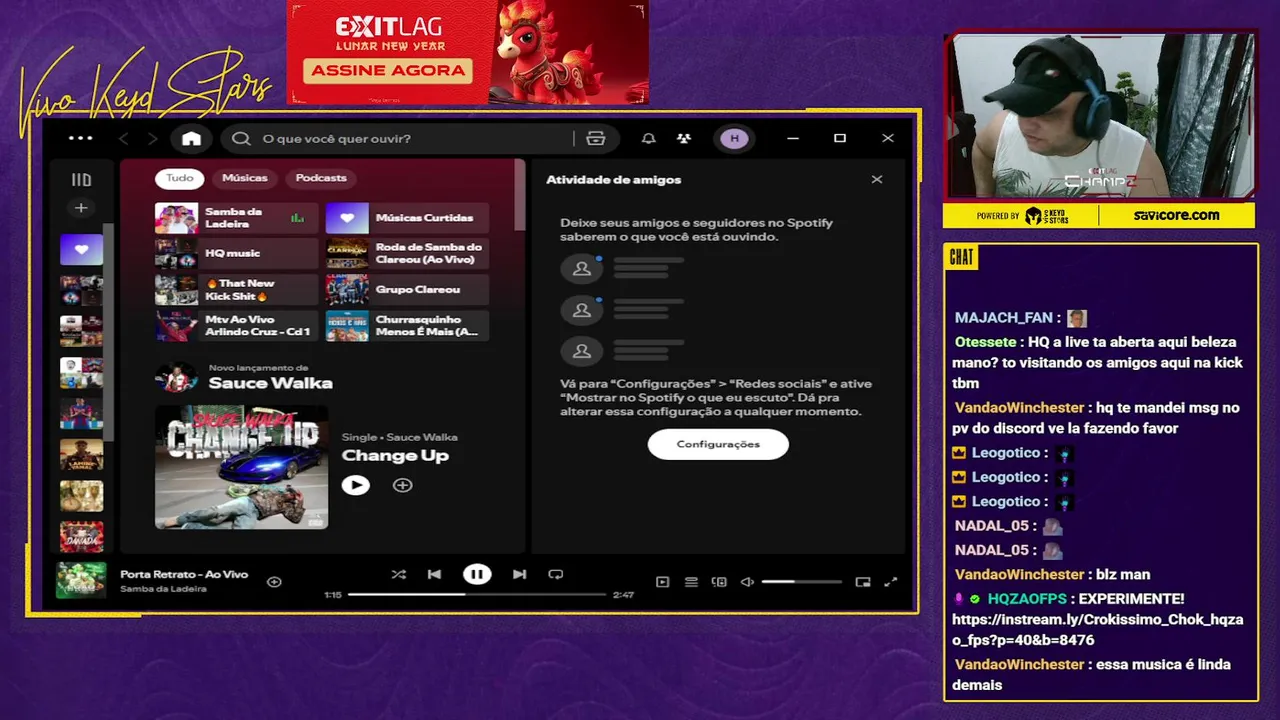Select the Músicas filter chip
The image size is (1280, 720).
(245, 178)
